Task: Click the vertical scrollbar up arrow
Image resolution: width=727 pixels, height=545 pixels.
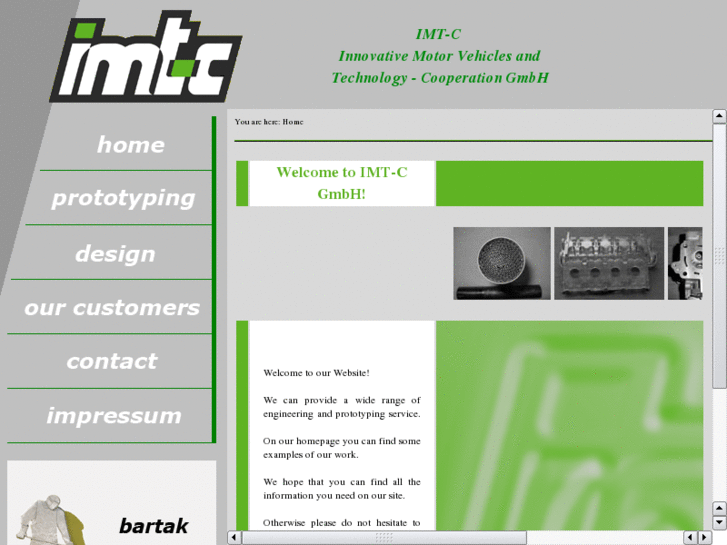Action: click(x=719, y=115)
